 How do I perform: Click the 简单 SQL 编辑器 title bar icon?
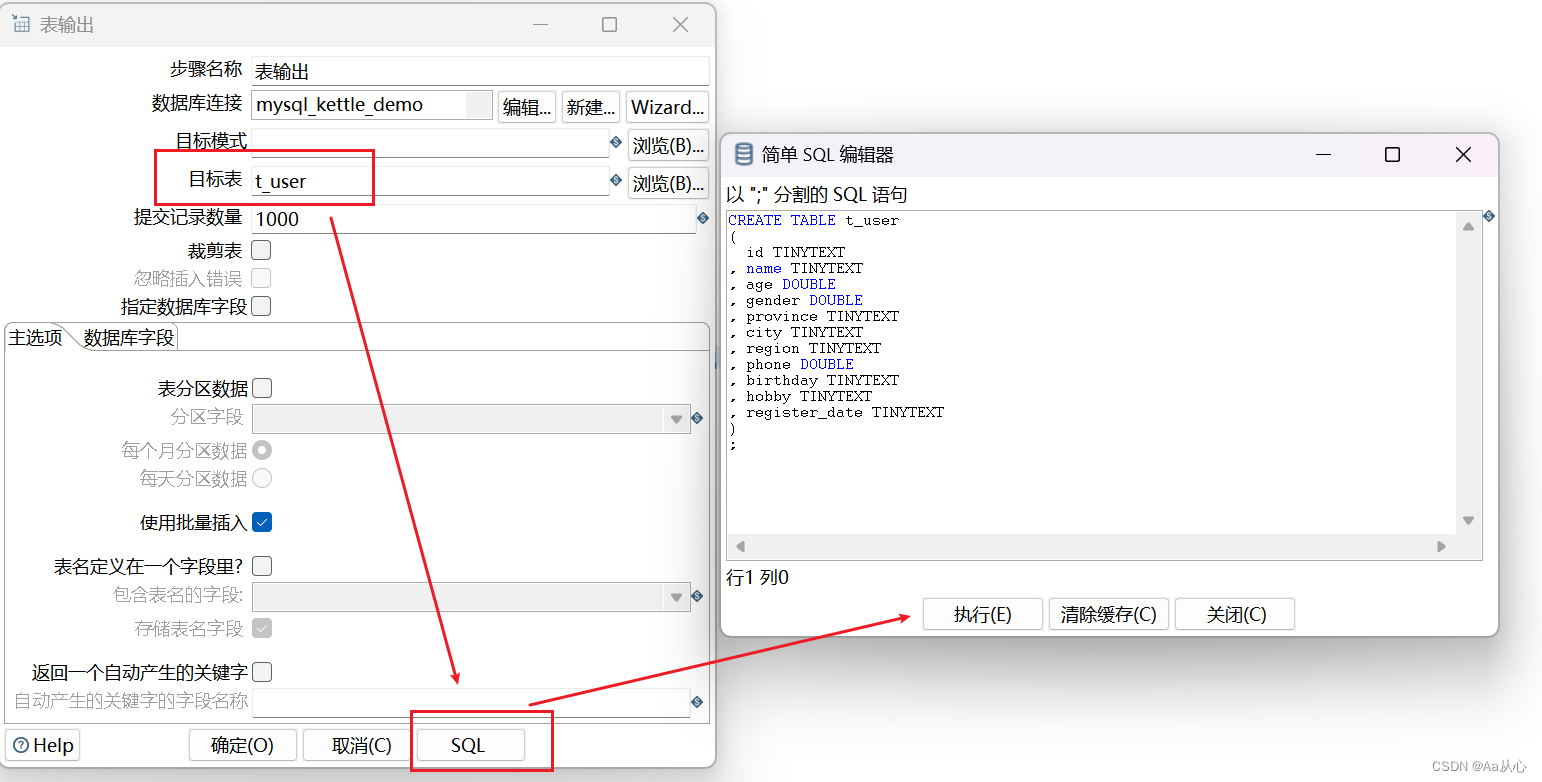pos(743,154)
